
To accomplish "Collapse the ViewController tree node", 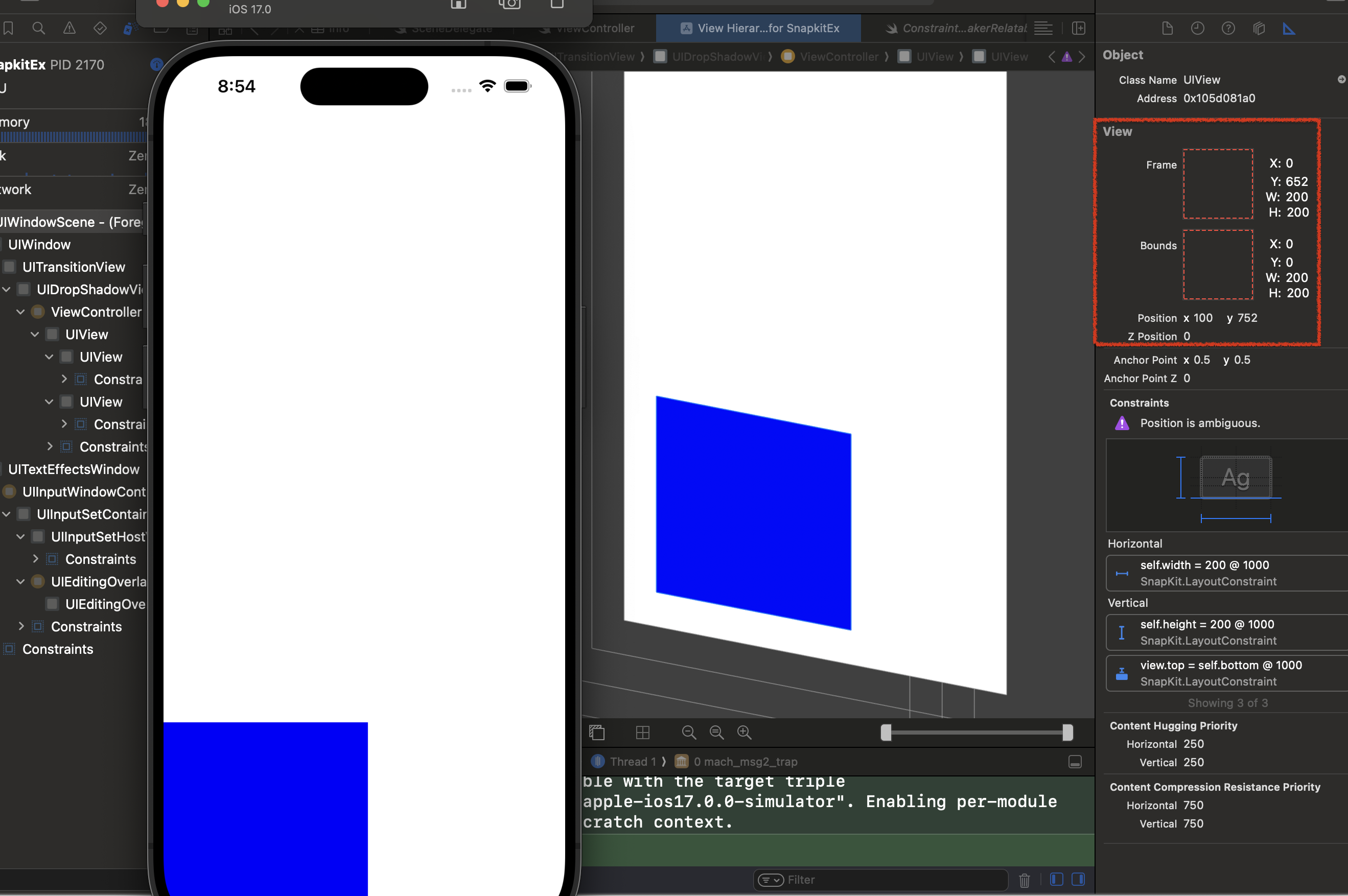I will pos(20,312).
